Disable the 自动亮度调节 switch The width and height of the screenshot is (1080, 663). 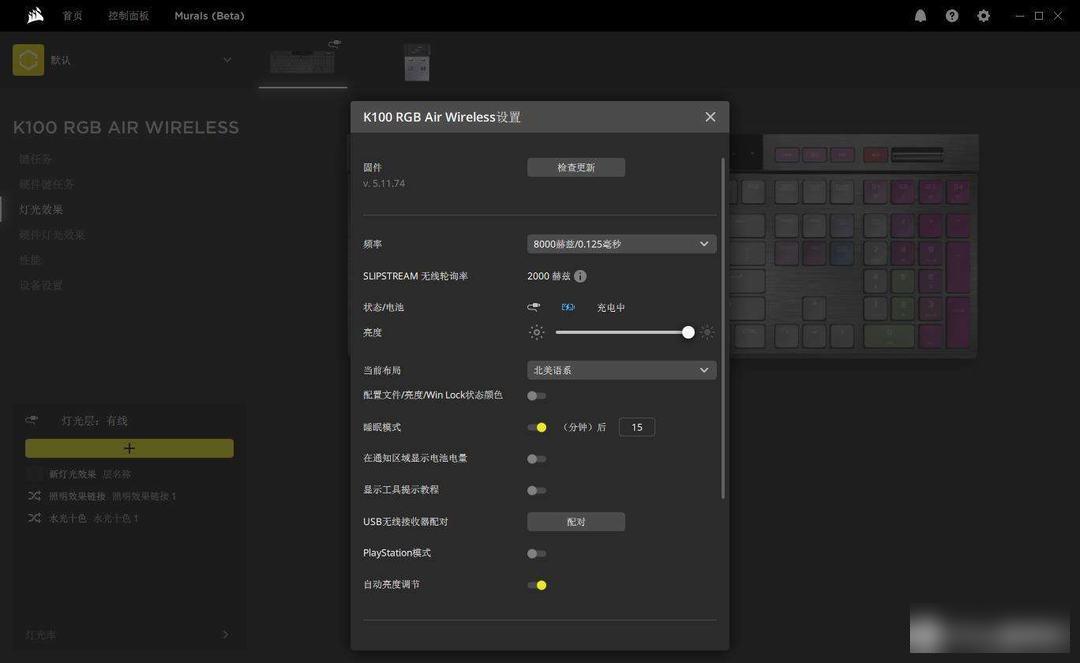537,585
